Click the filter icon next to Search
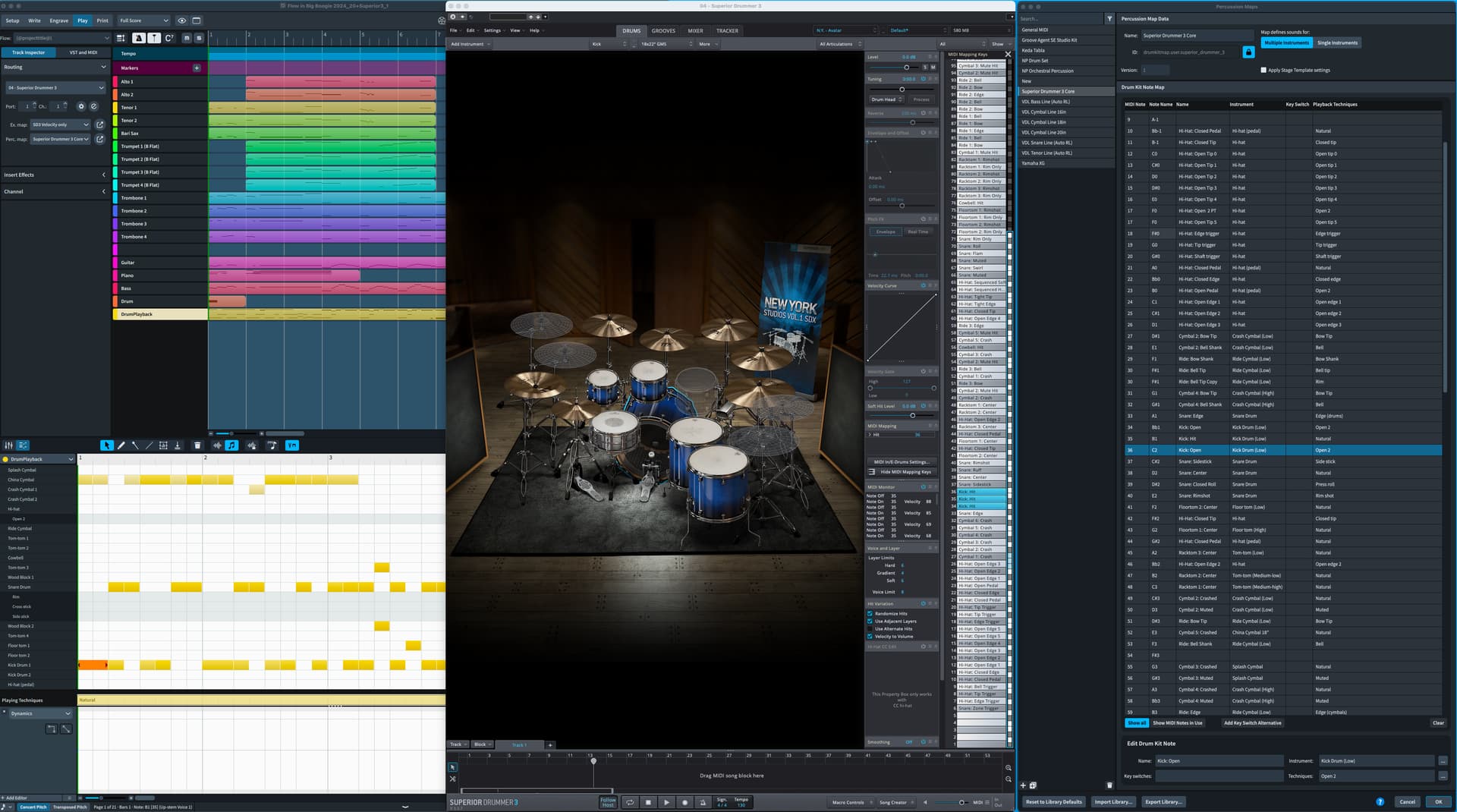The image size is (1457, 812). [x=1109, y=19]
